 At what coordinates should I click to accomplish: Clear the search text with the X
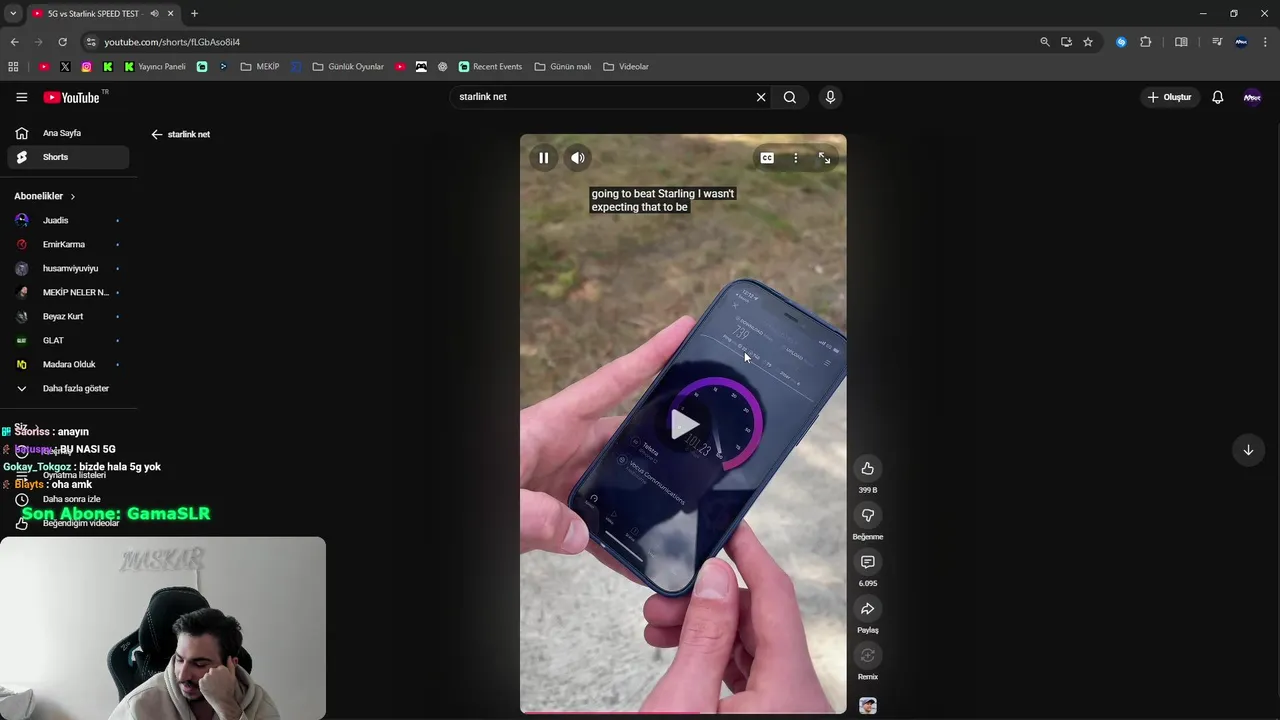pos(761,97)
